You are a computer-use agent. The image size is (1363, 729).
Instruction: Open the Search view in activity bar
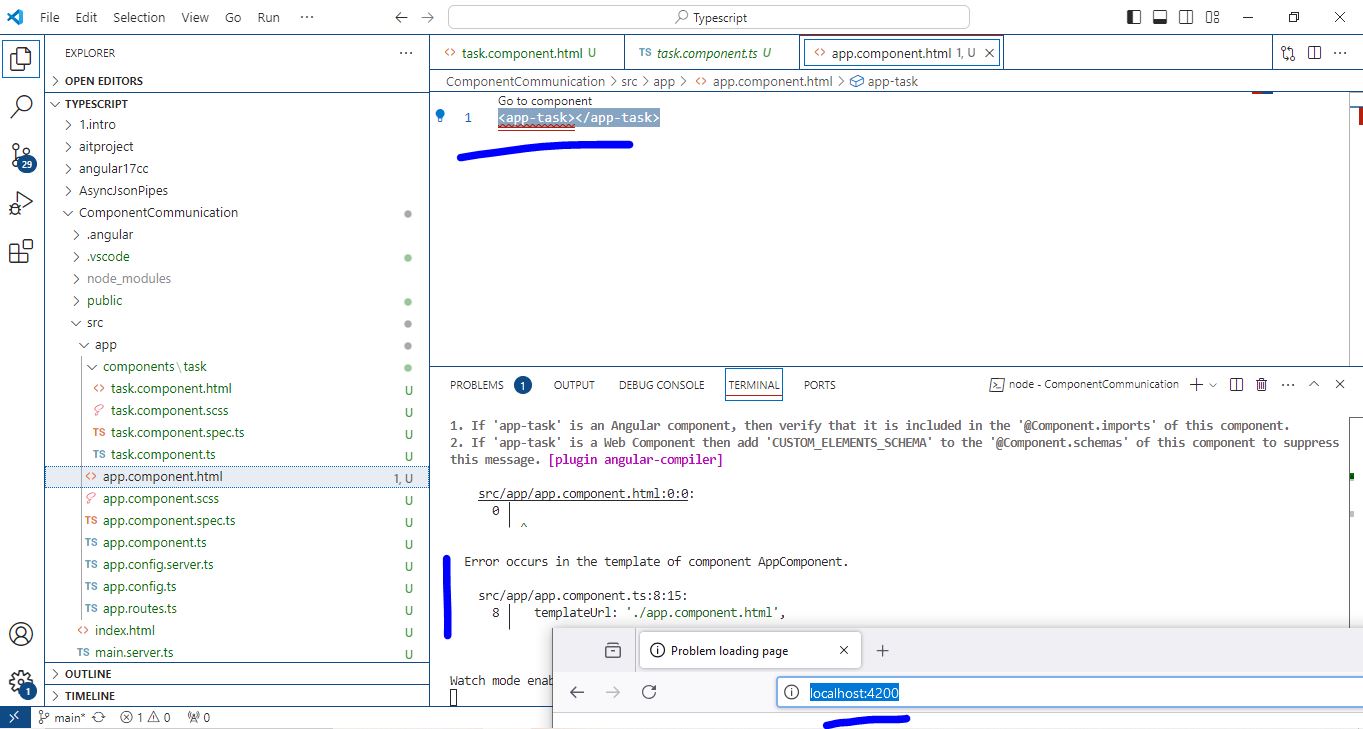tap(21, 107)
